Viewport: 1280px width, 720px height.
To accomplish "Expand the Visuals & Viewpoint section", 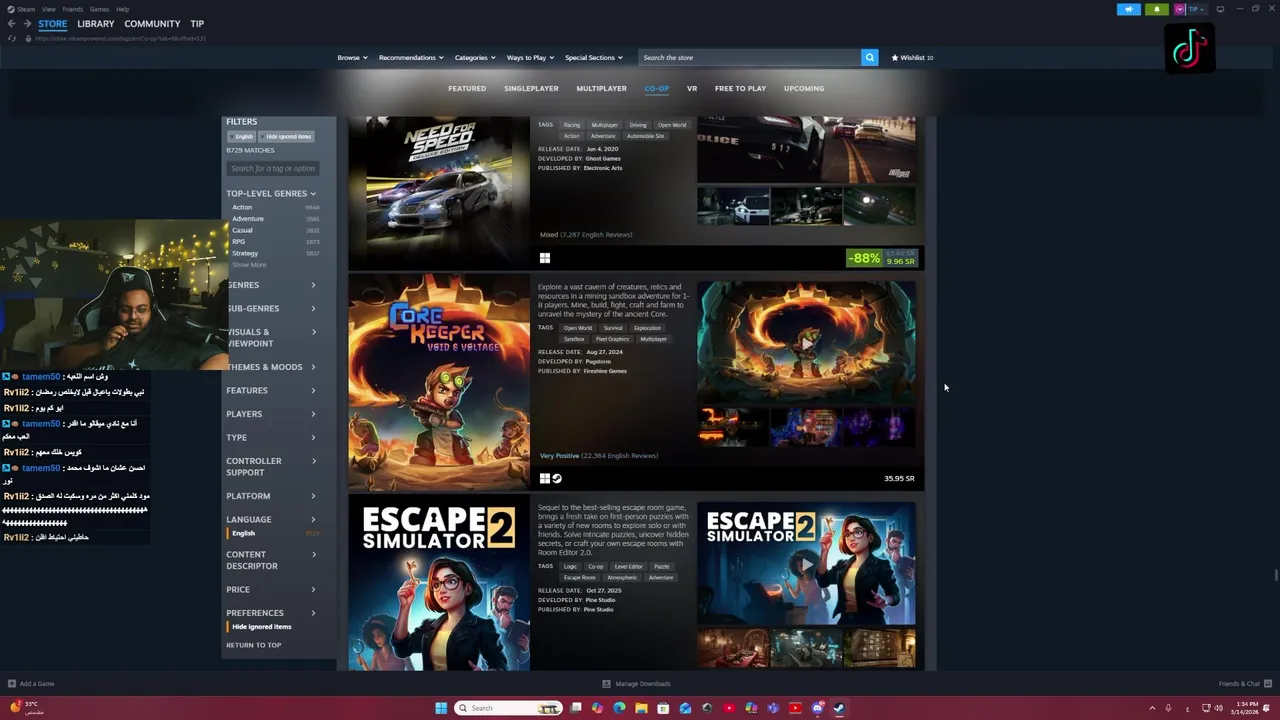I will (271, 338).
